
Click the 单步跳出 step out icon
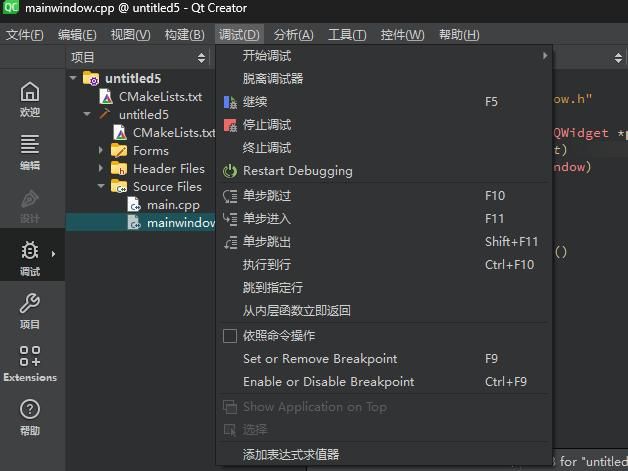point(230,242)
